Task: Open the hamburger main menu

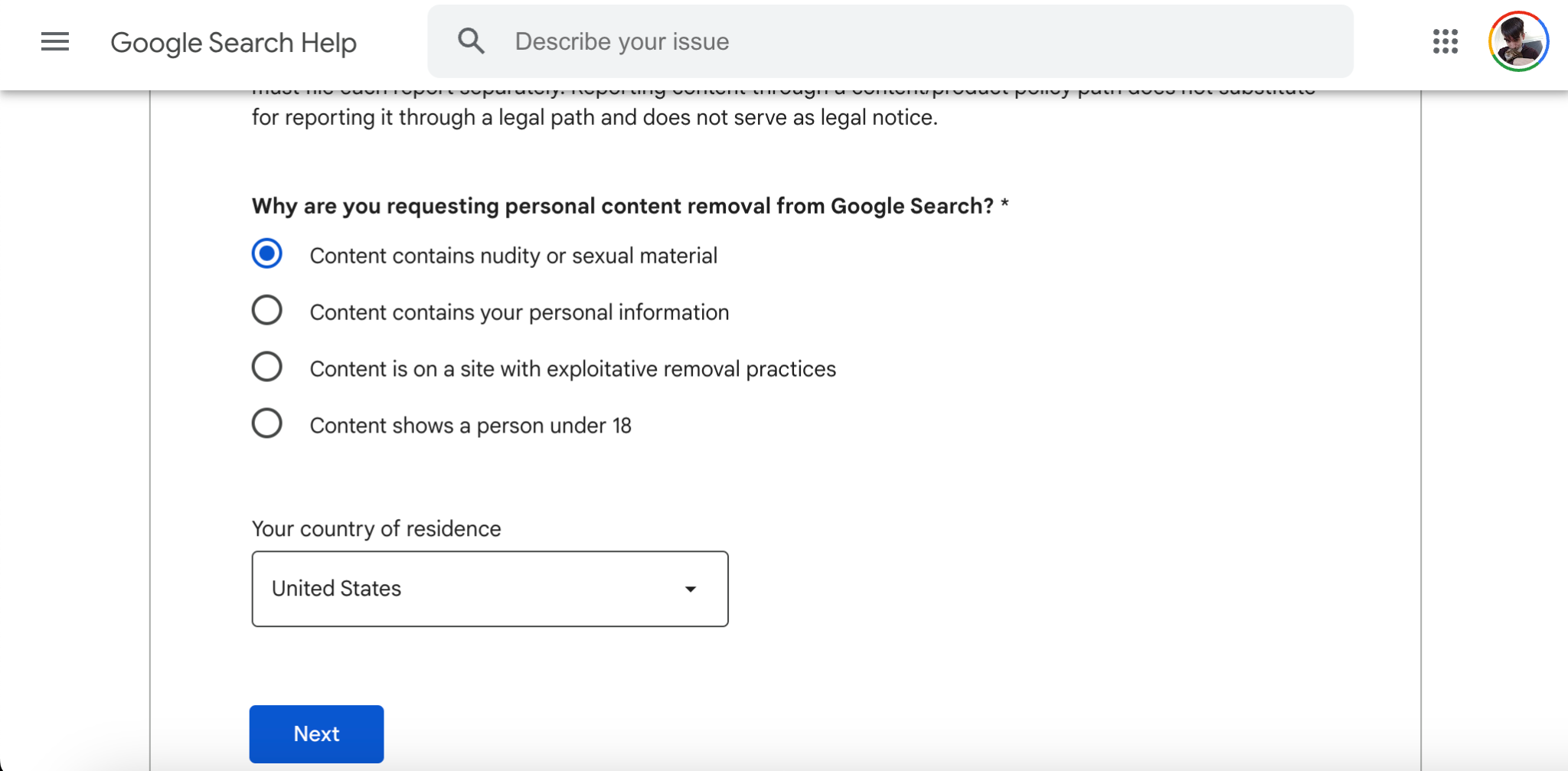Action: (55, 41)
